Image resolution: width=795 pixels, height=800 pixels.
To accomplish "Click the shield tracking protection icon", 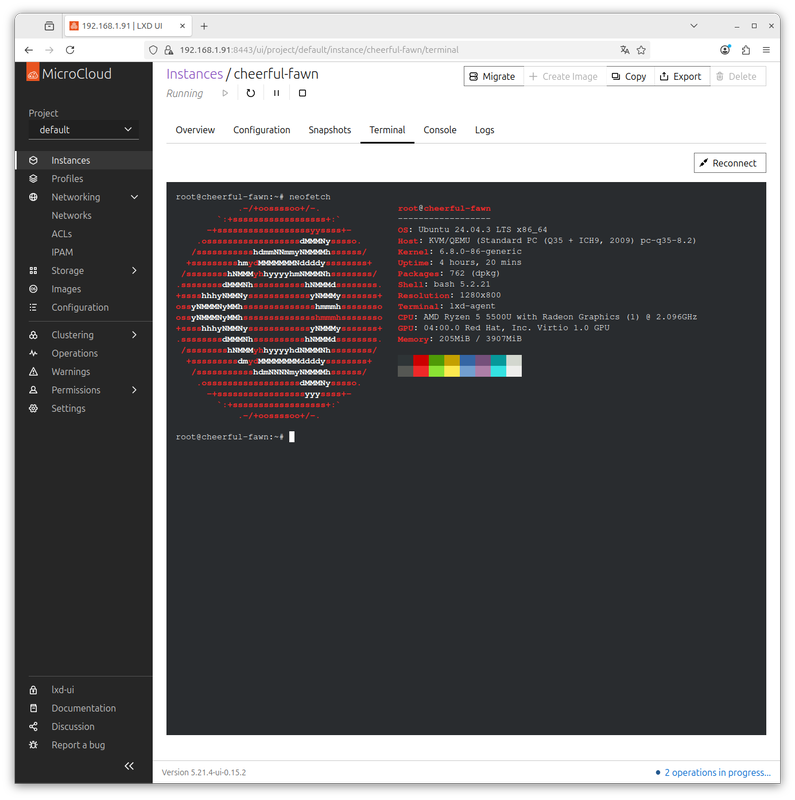I will [153, 49].
